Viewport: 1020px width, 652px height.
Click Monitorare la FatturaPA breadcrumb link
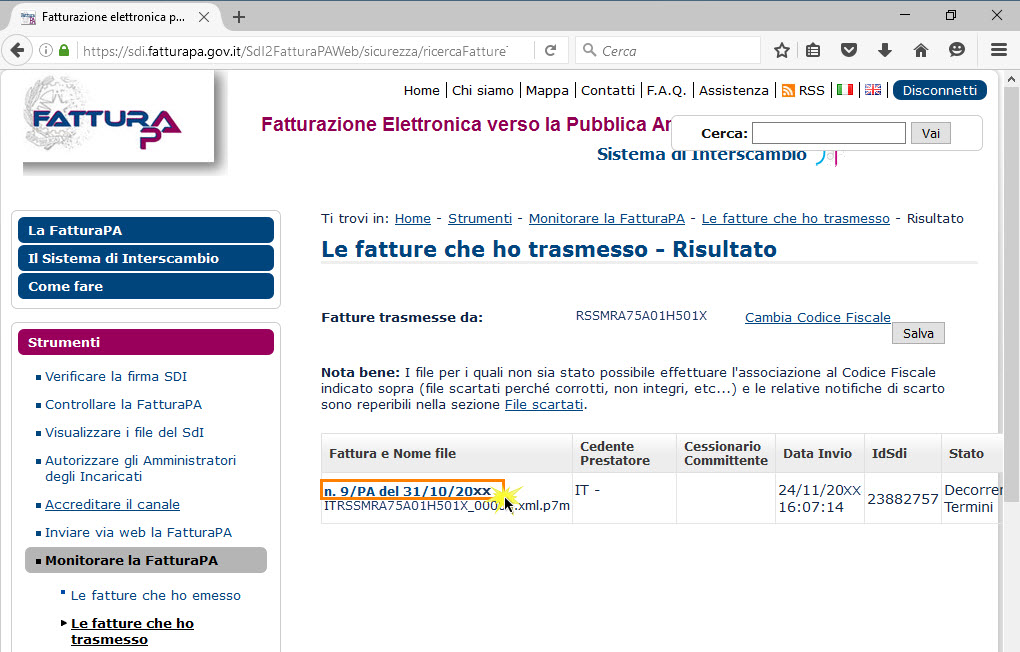[607, 219]
